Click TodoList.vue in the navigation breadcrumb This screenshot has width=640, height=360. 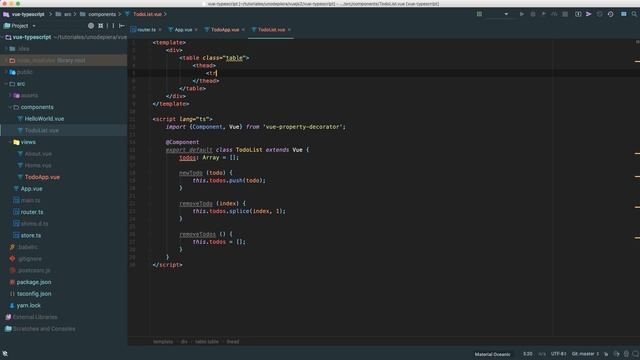(x=147, y=14)
